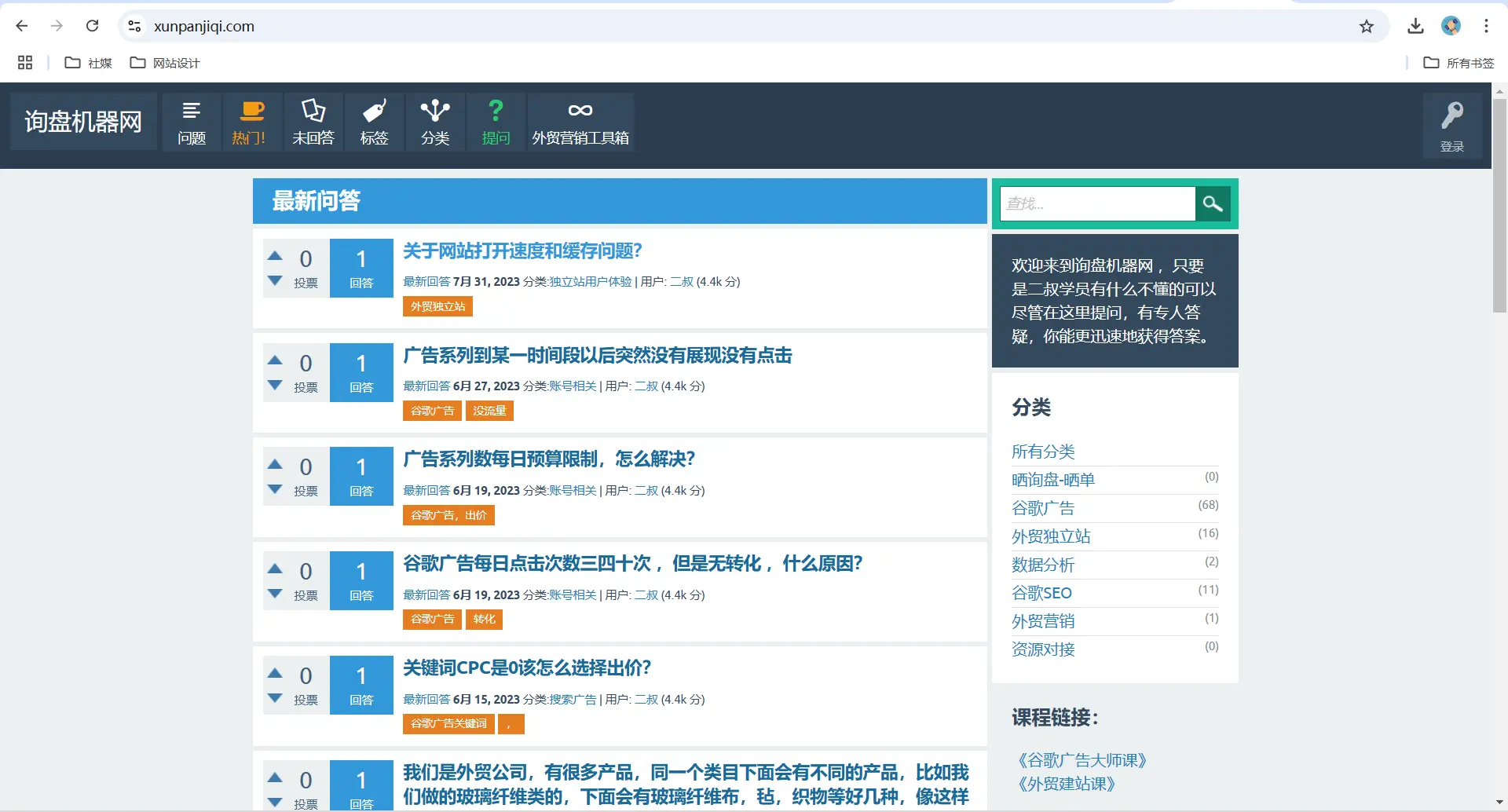Open 分类 navigation item

[x=435, y=123]
